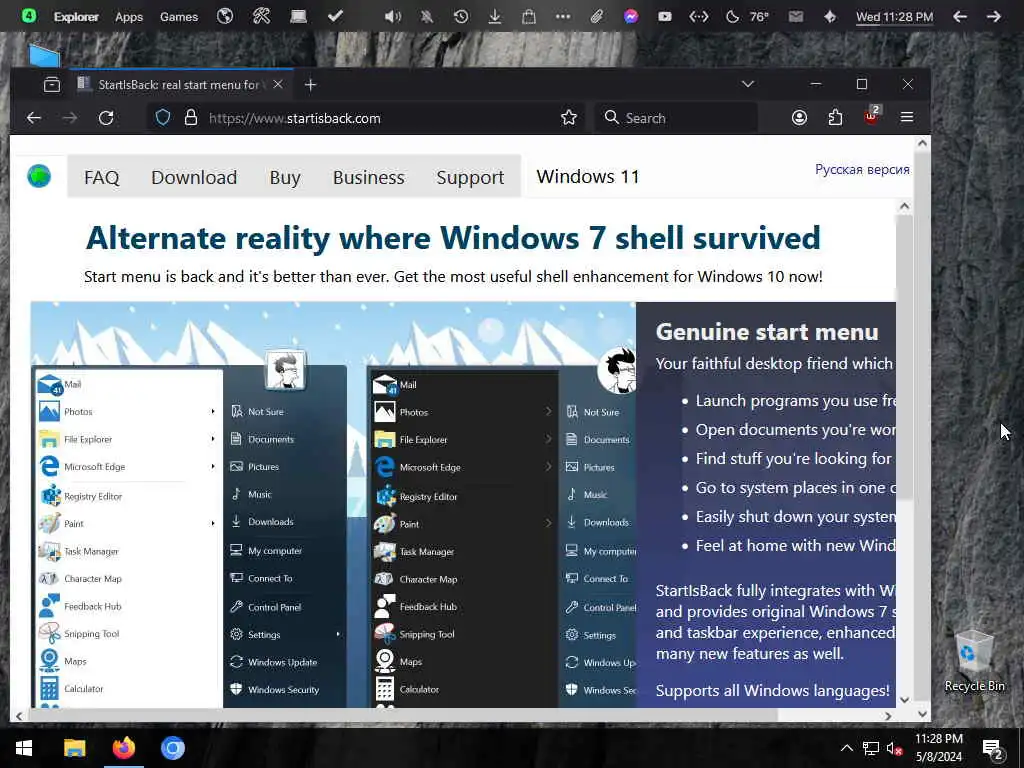Image resolution: width=1024 pixels, height=768 pixels.
Task: Close the StartIsBack tab
Action: tap(278, 84)
